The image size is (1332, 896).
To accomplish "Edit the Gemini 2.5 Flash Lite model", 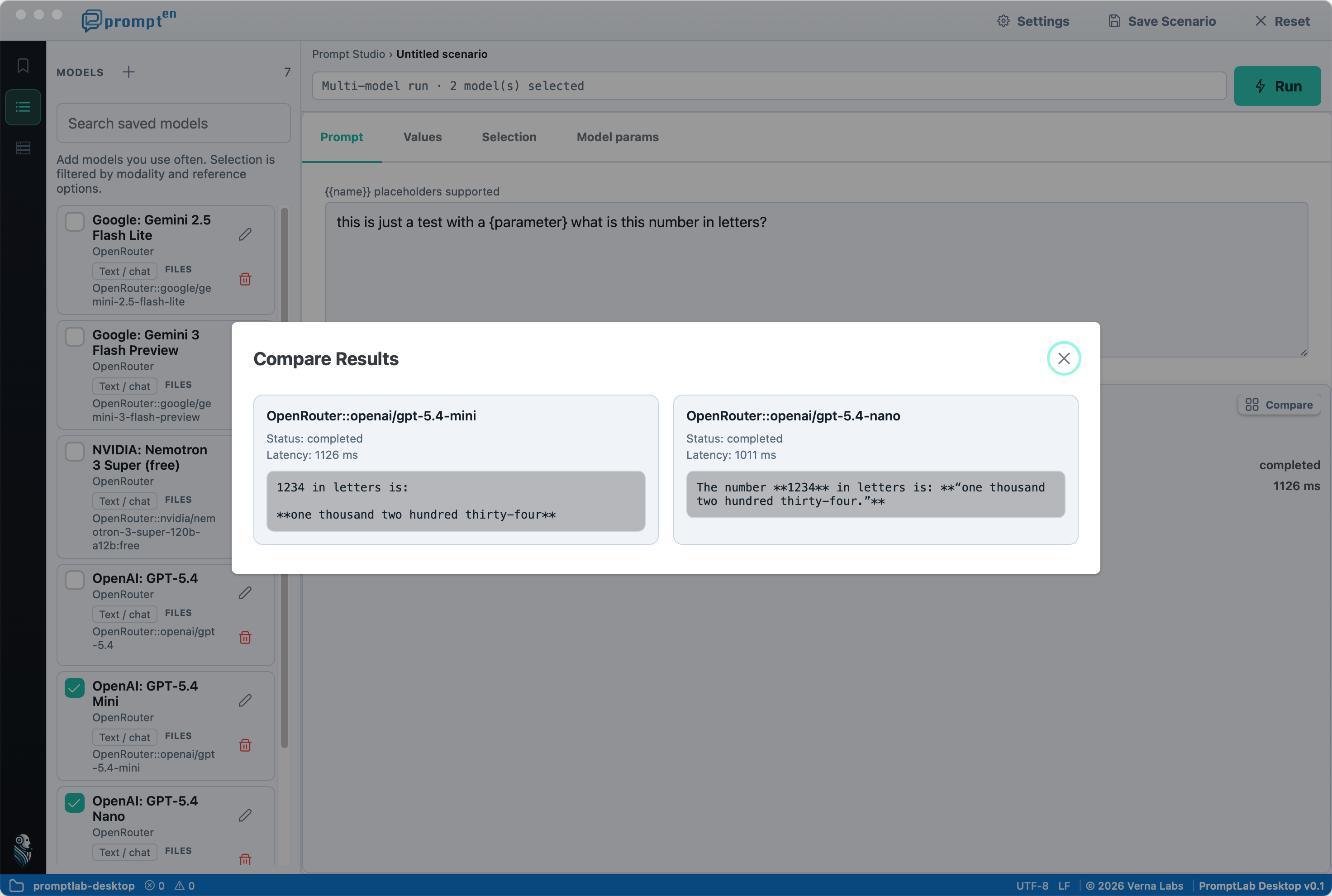I will coord(245,234).
